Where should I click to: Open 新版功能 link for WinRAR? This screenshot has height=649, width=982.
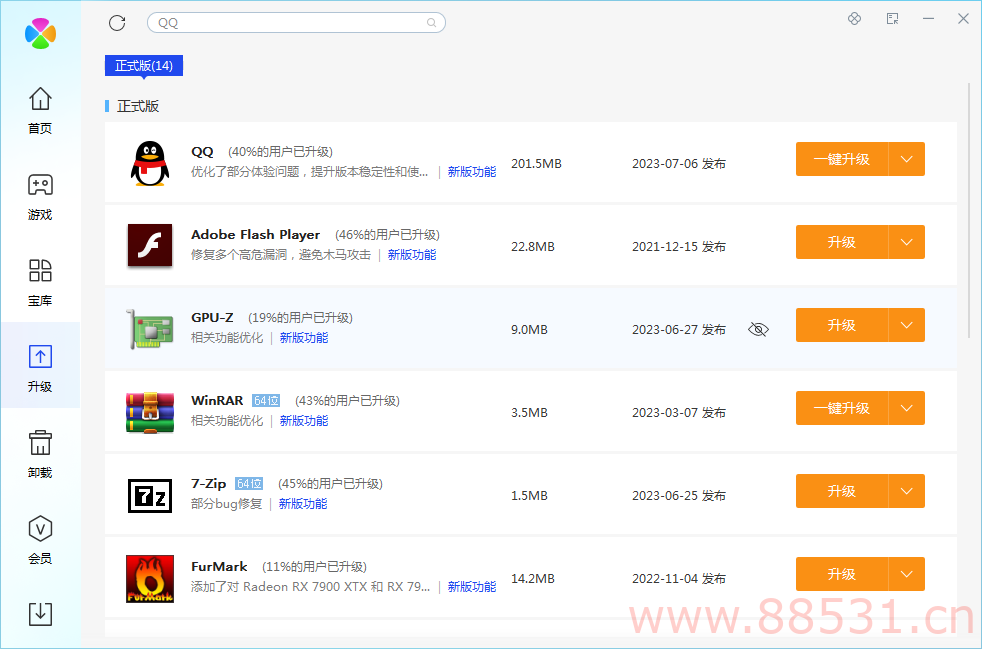[x=304, y=421]
